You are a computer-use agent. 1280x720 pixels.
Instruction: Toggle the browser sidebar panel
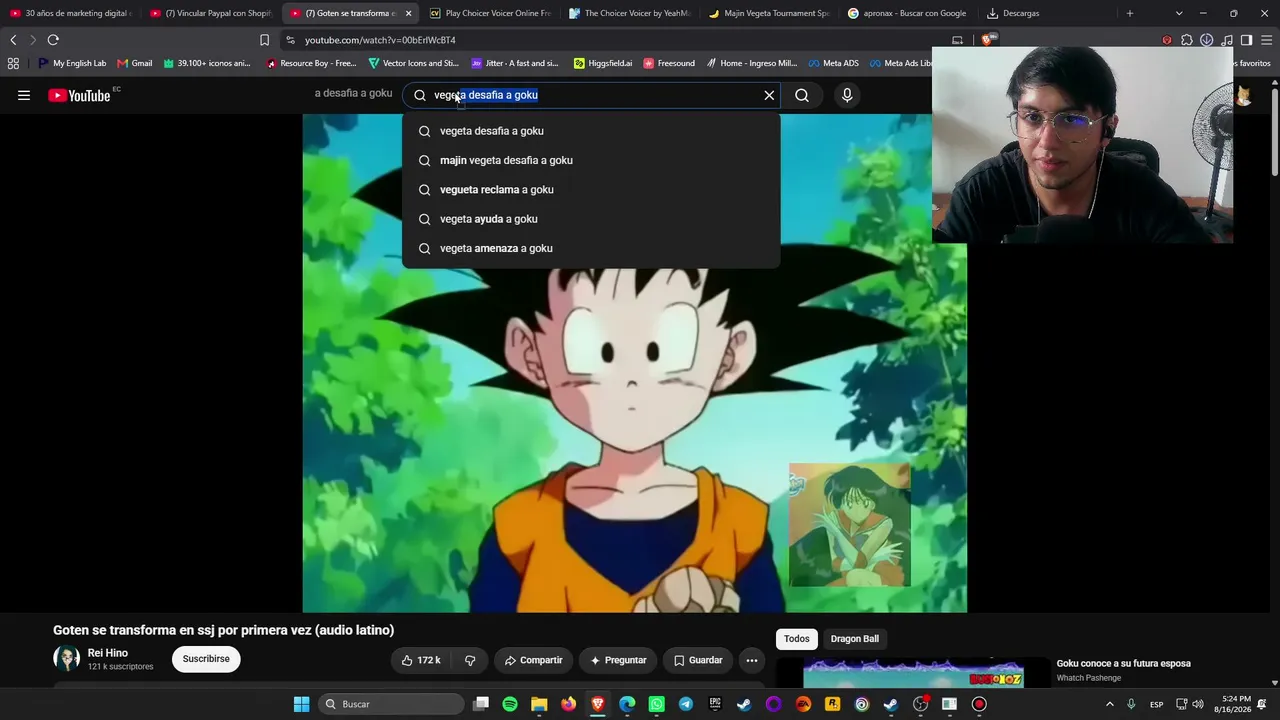point(1247,40)
